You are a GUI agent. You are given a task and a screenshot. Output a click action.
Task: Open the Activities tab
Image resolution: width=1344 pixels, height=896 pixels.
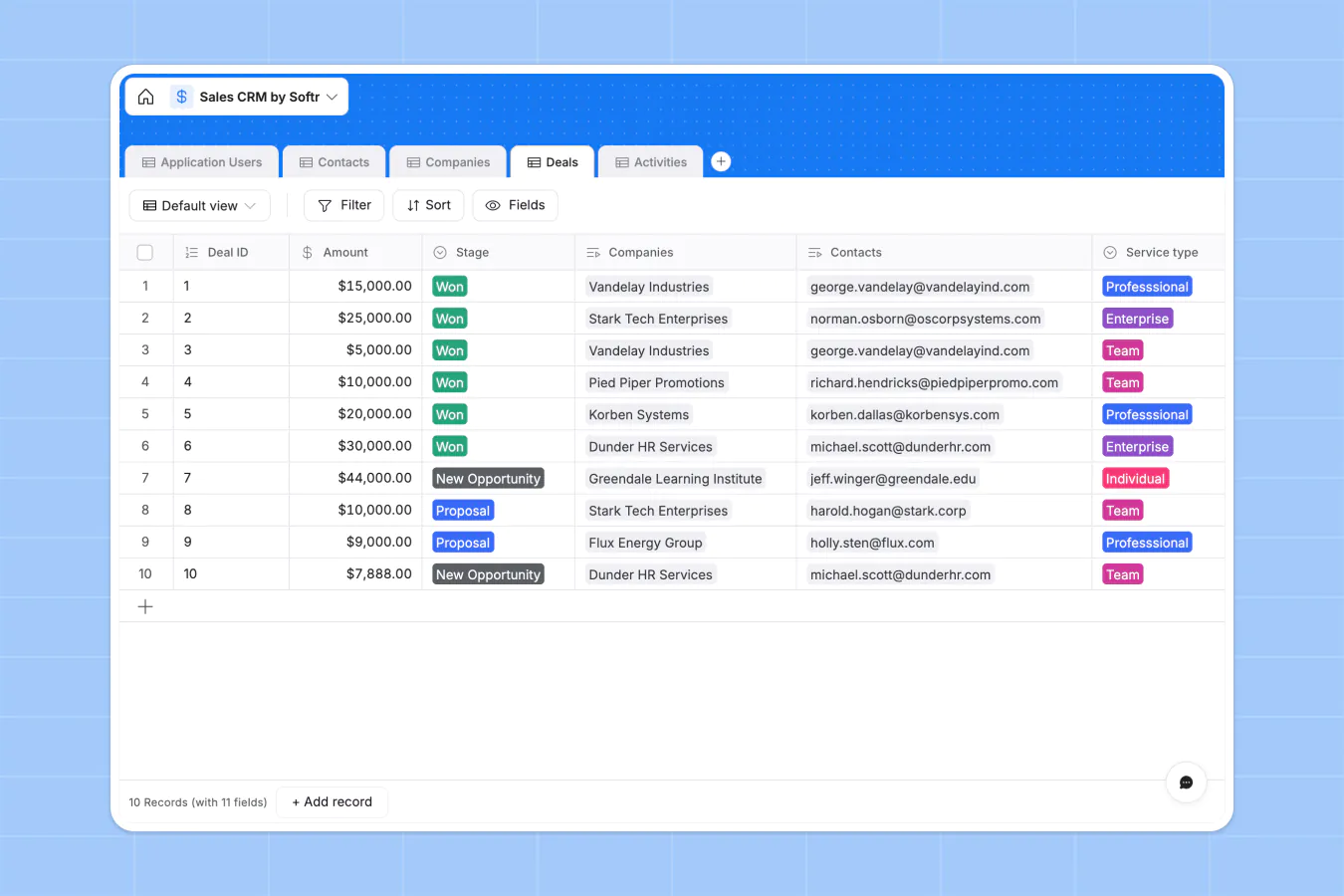point(649,161)
